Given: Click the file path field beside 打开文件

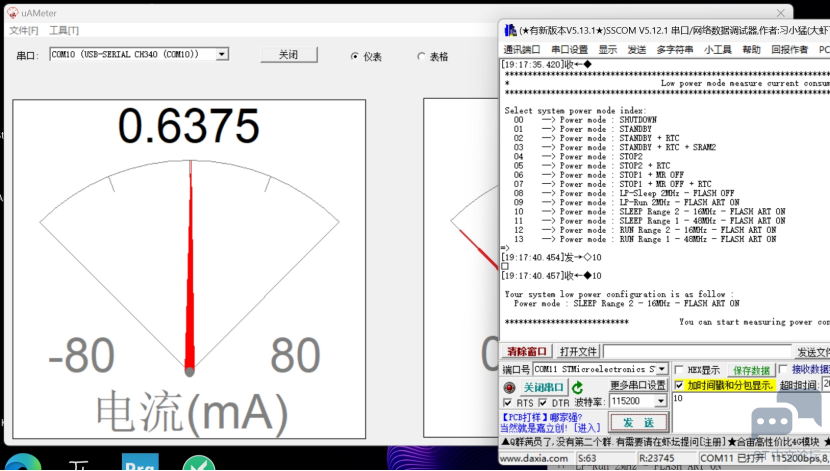Looking at the screenshot, I should point(698,351).
